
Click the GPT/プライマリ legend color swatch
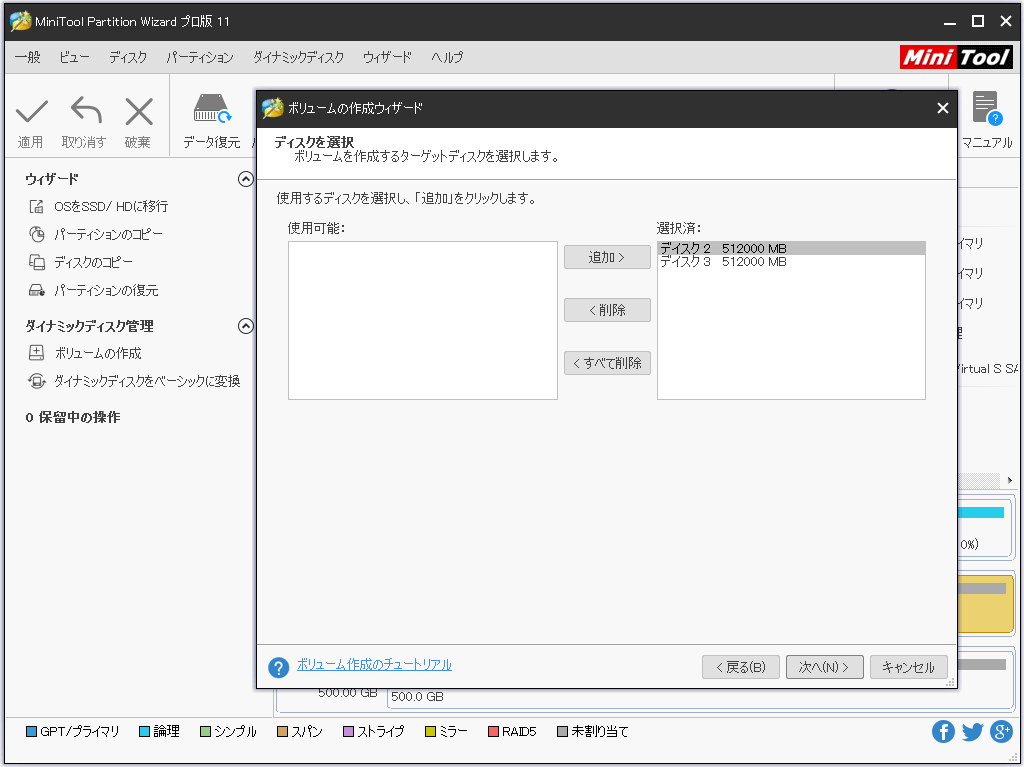[x=31, y=731]
